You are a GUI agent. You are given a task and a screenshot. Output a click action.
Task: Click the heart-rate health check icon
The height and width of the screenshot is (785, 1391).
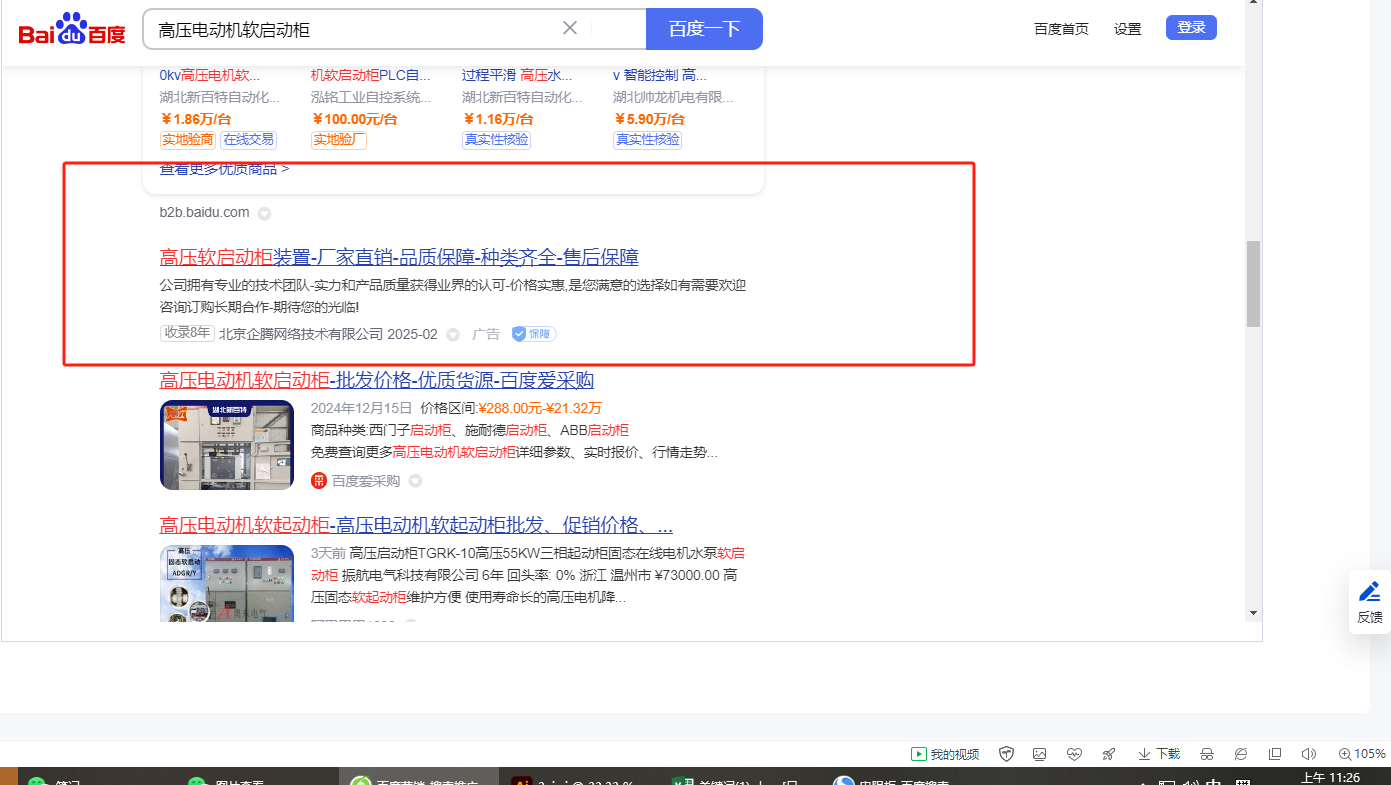click(x=1074, y=754)
